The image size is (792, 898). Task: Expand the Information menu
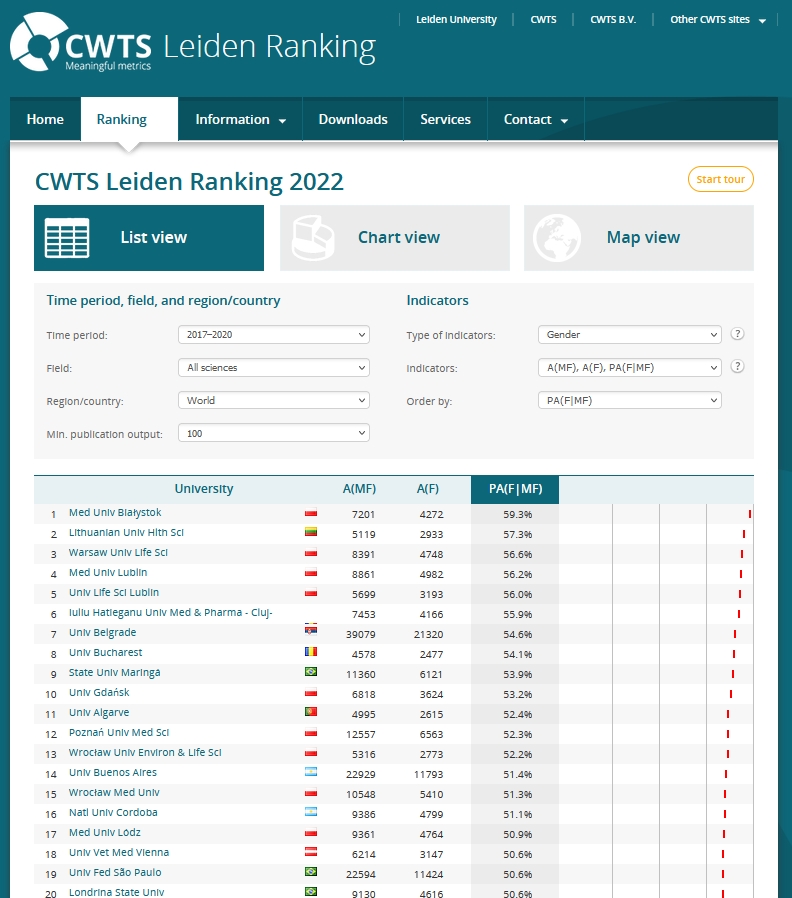point(241,119)
